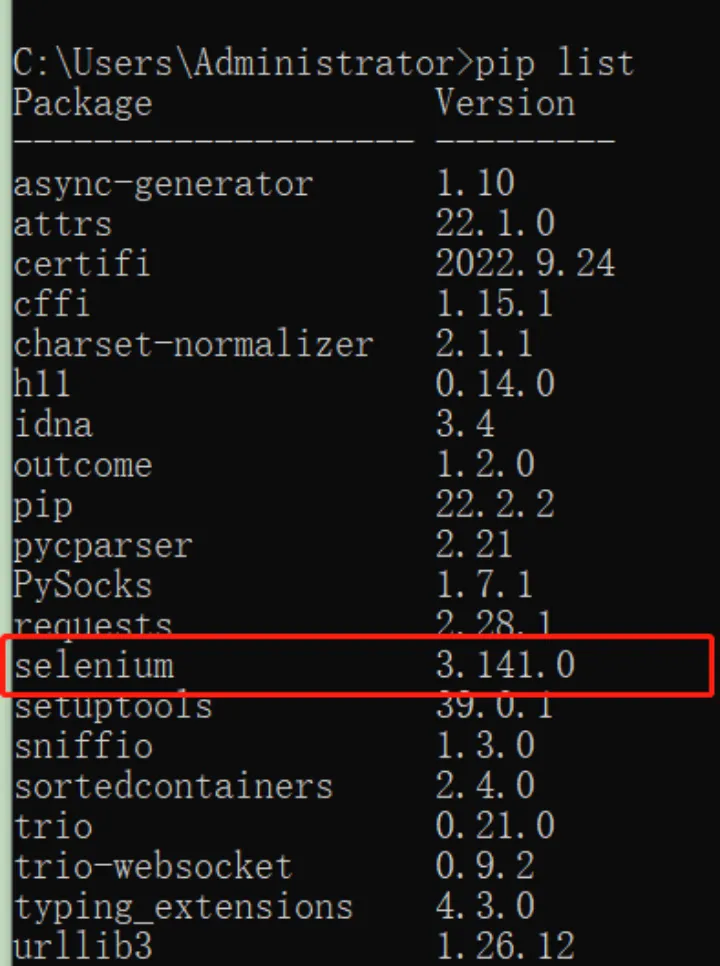
Task: Click the charset-normalizer package name
Action: [x=193, y=344]
